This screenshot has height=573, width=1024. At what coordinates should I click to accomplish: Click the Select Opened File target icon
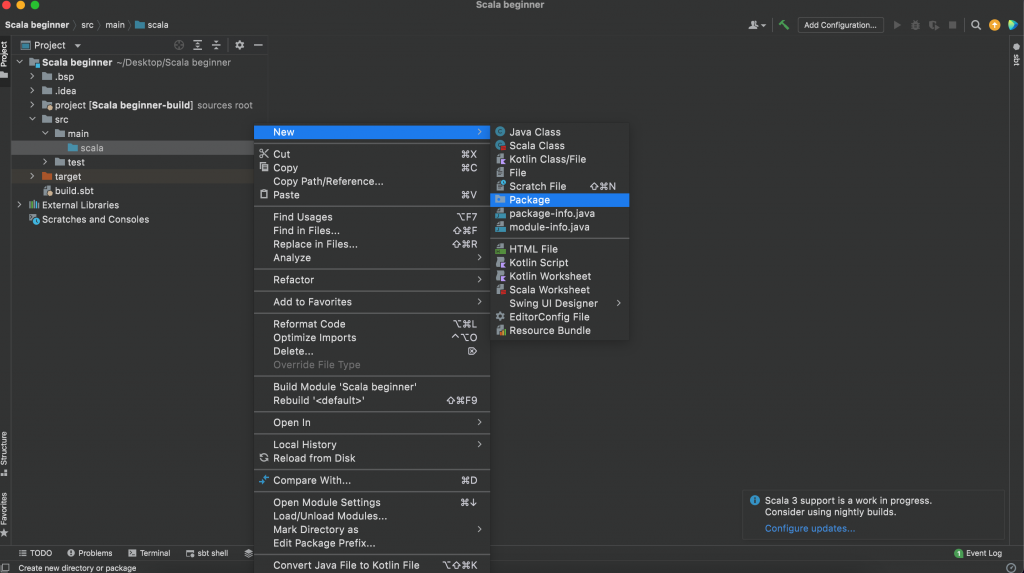coord(179,45)
